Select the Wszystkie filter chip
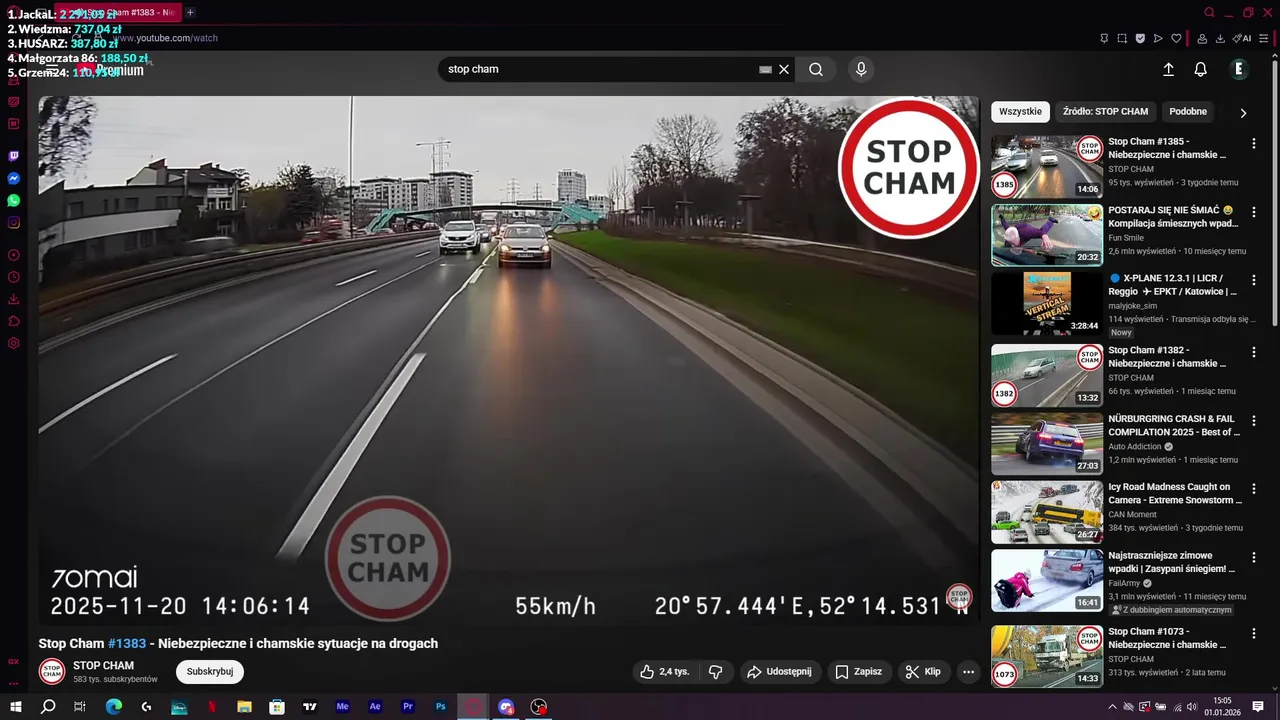Viewport: 1280px width, 720px height. pos(1020,112)
